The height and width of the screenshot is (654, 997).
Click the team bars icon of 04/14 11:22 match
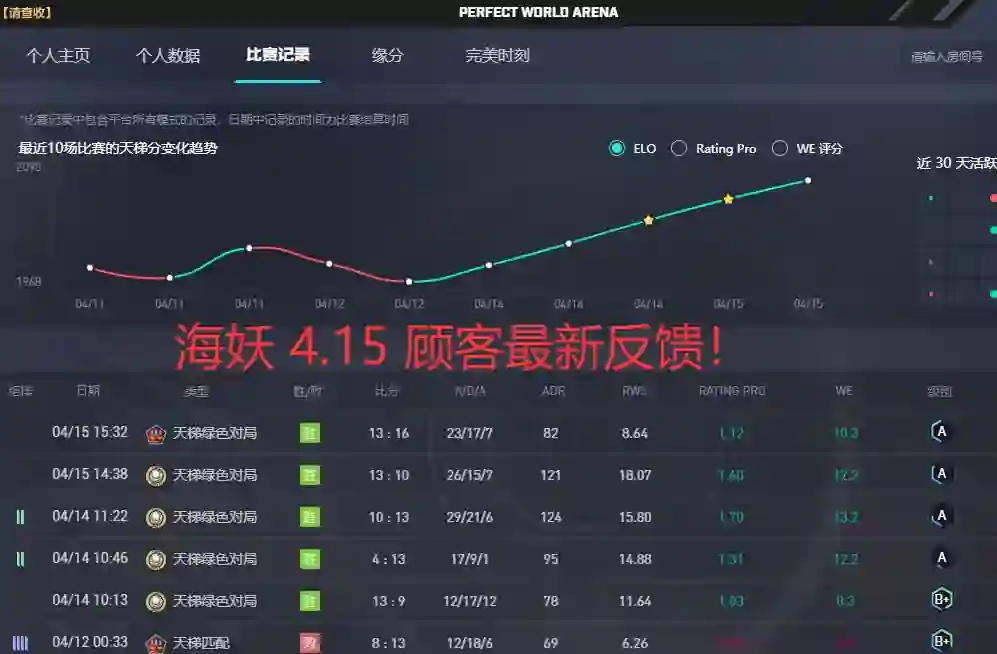coord(20,517)
